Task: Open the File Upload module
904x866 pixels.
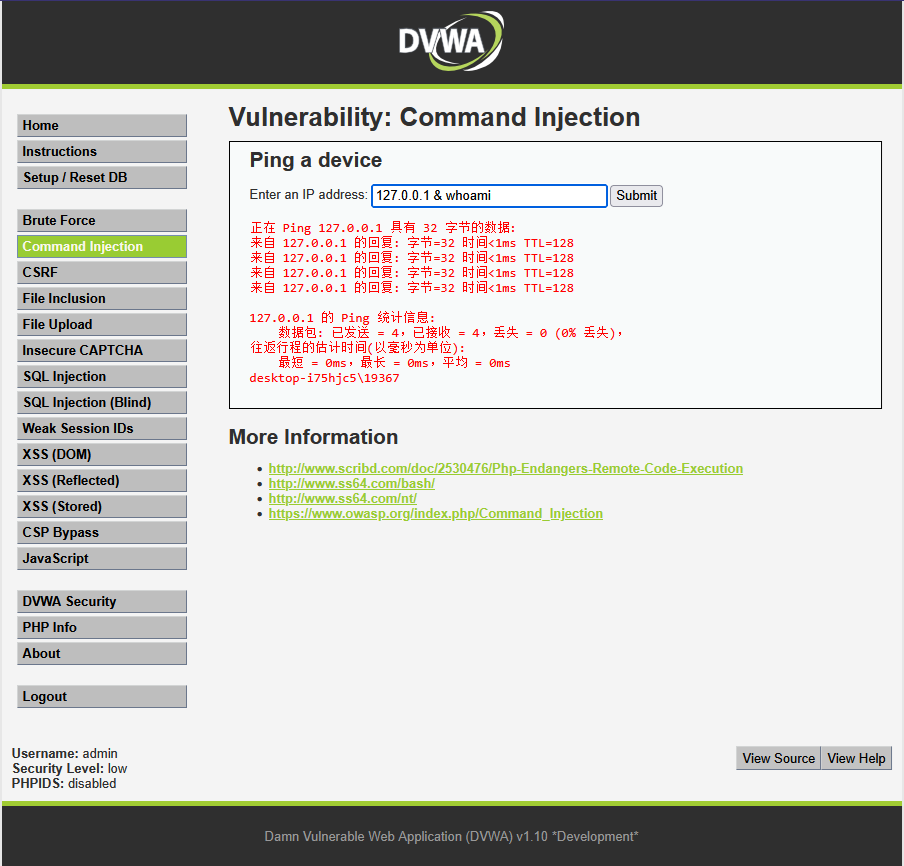Action: [x=102, y=325]
